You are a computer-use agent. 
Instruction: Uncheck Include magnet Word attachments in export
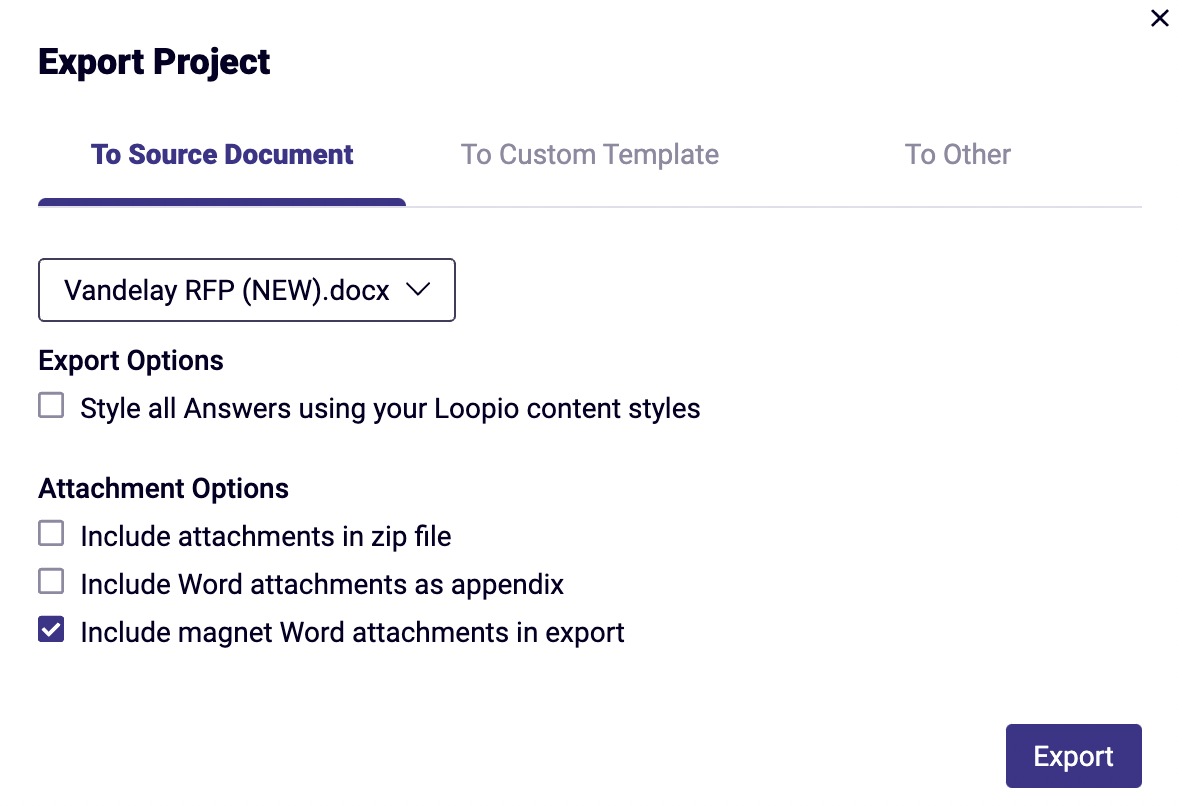(x=51, y=630)
